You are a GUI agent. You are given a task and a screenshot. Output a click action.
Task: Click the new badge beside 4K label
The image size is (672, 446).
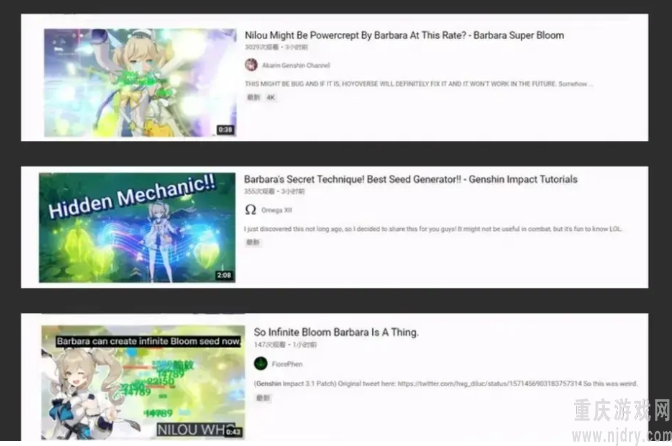(253, 97)
